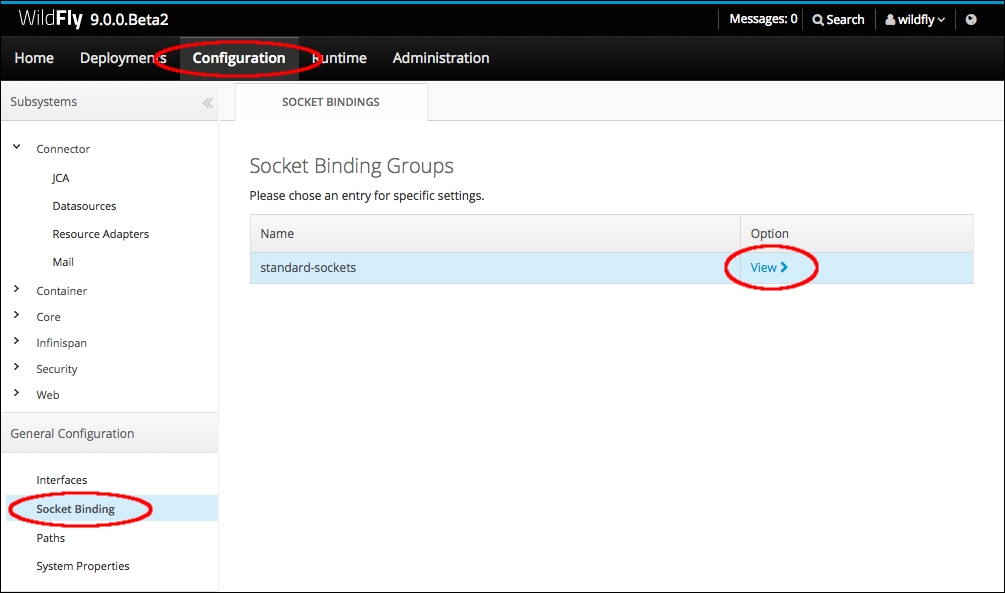Expand the Security subsystem node
The height and width of the screenshot is (593, 1005).
click(17, 368)
